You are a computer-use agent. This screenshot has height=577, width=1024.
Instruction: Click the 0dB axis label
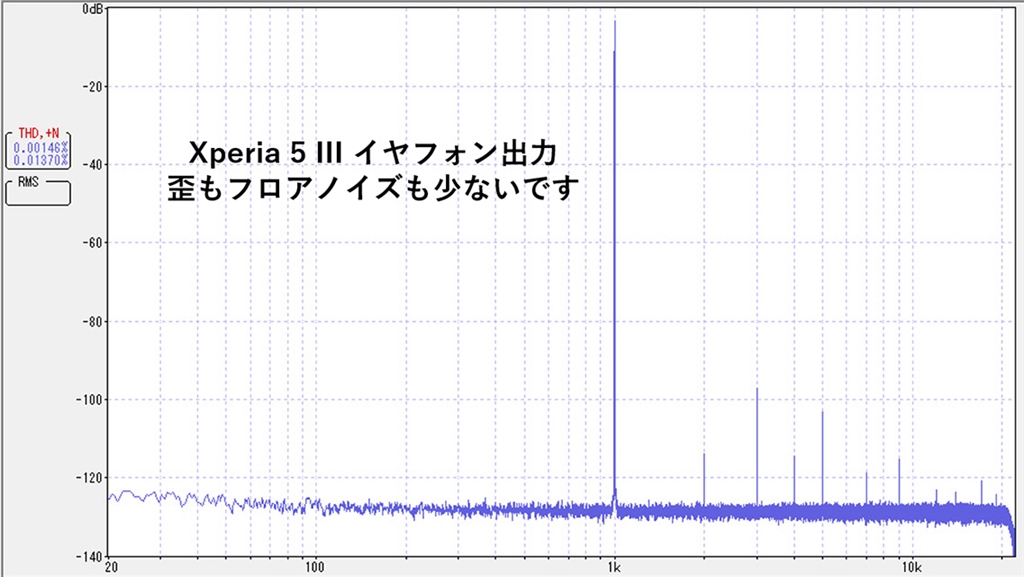point(92,9)
